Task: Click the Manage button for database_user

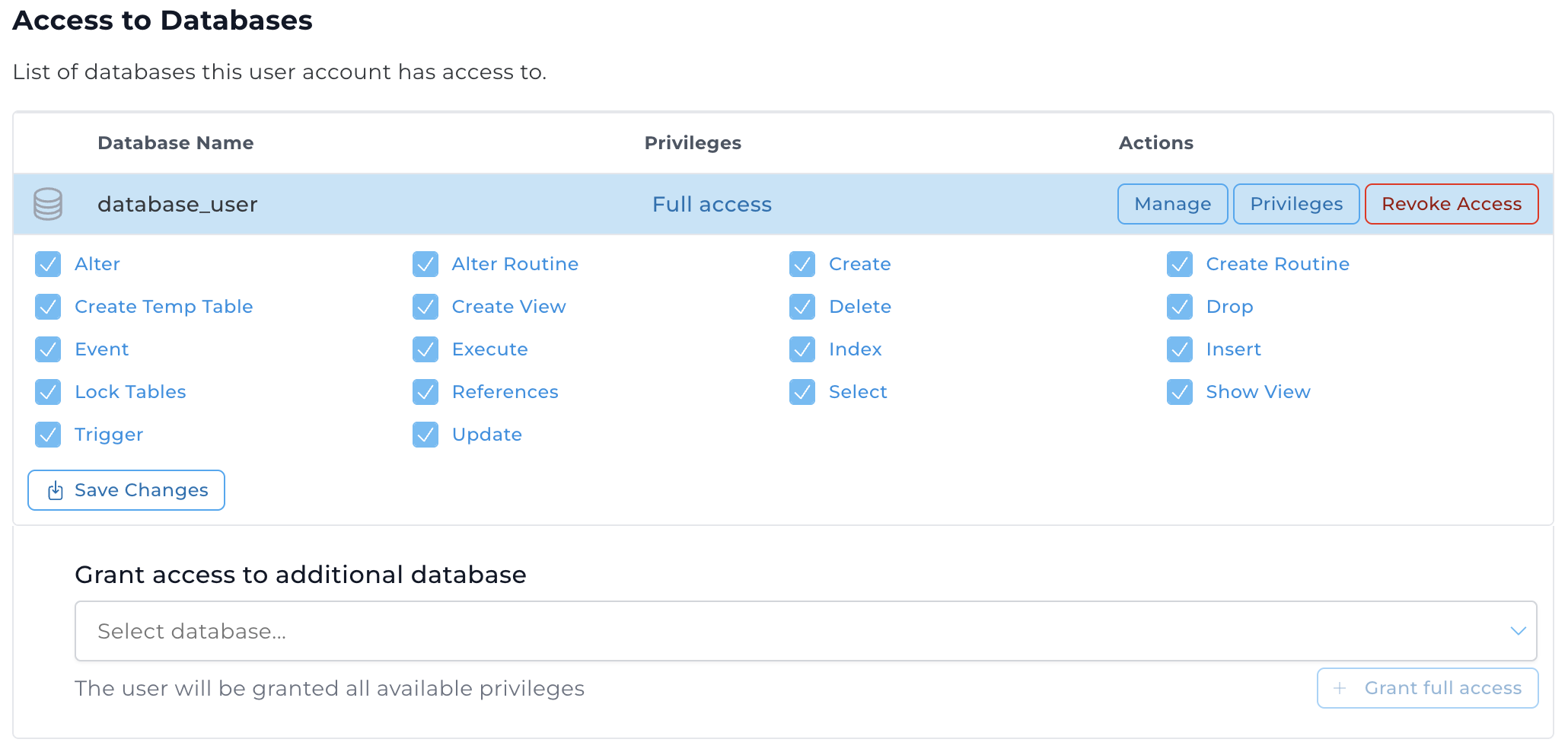Action: 1172,204
